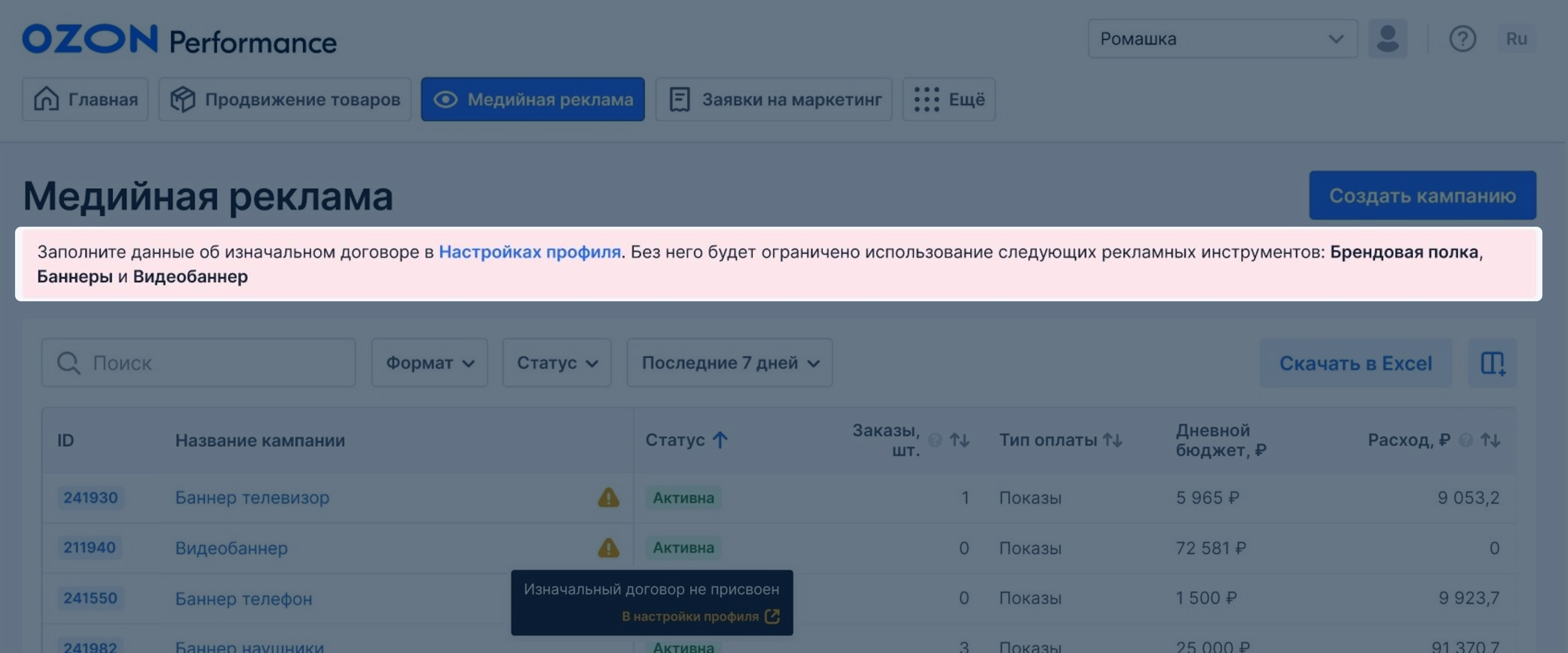Open the Ещё menu
Viewport: 1568px width, 653px height.
(948, 99)
